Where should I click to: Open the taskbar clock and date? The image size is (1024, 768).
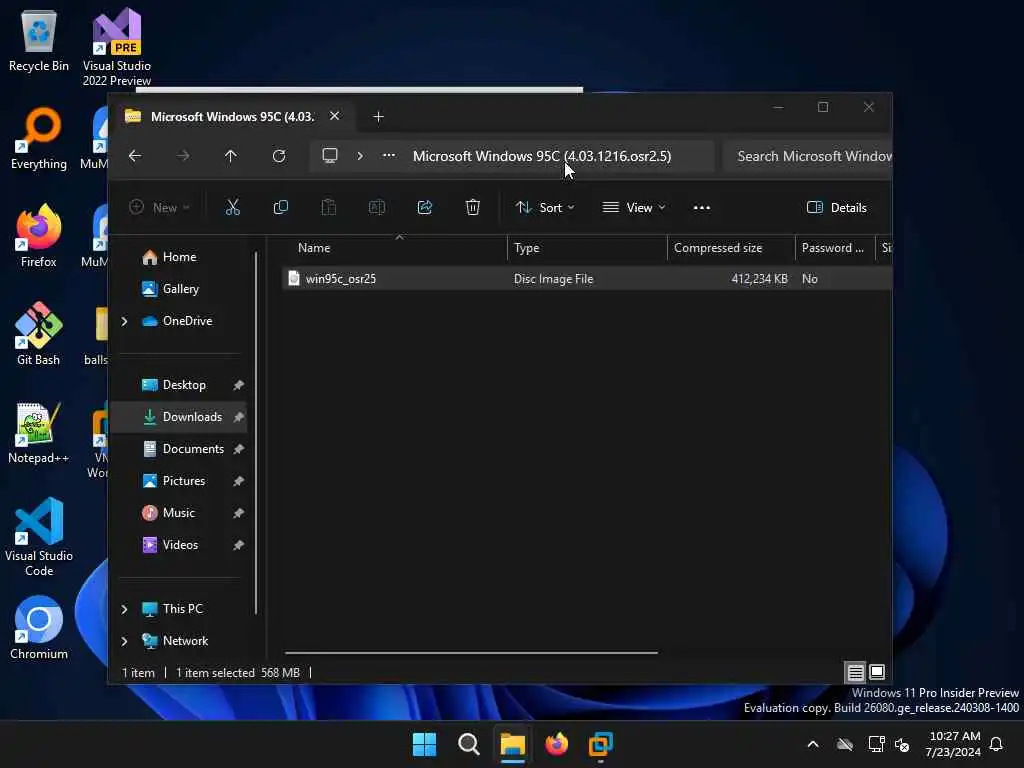[953, 744]
